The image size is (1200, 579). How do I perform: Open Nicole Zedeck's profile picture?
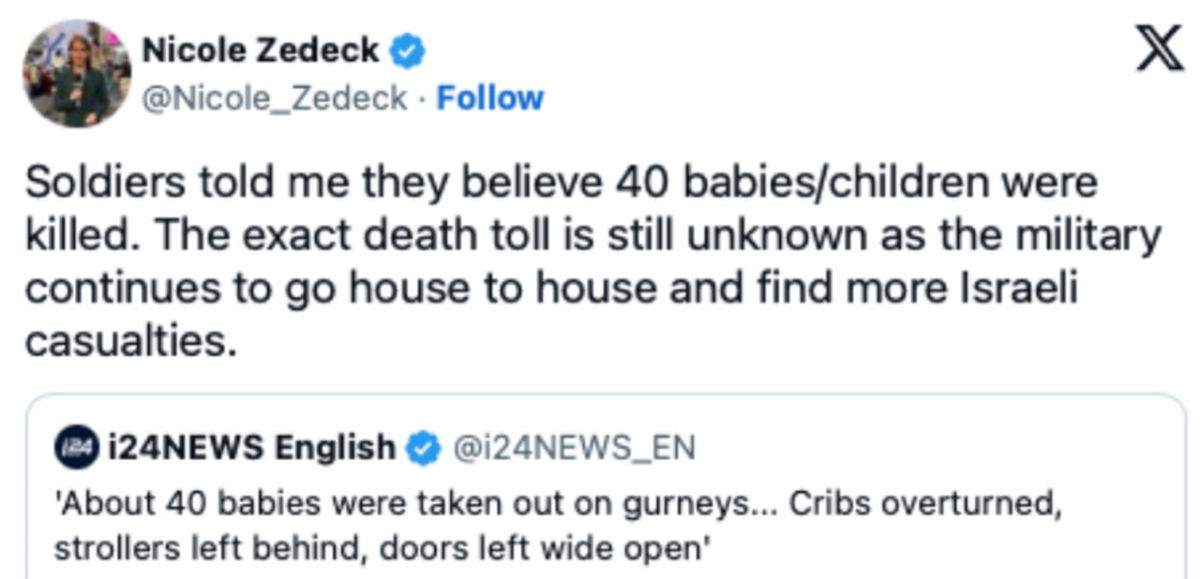tap(77, 72)
